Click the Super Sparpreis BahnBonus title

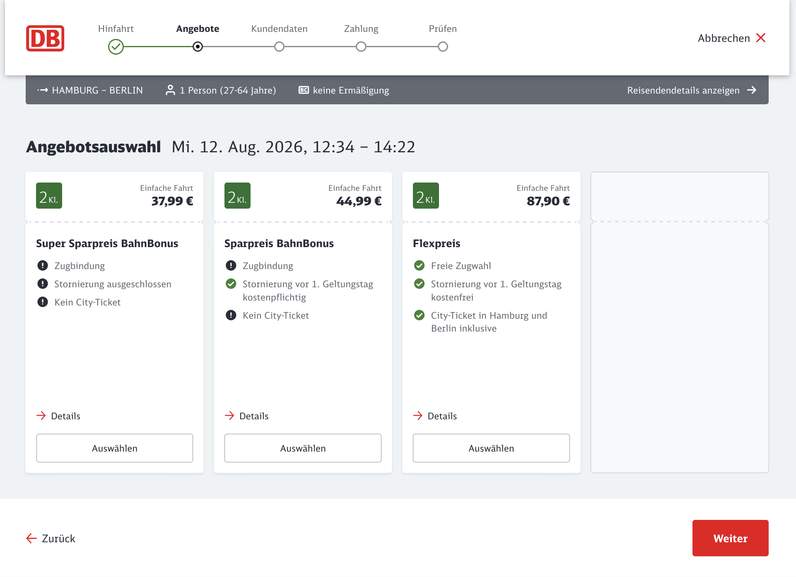[x=107, y=244]
